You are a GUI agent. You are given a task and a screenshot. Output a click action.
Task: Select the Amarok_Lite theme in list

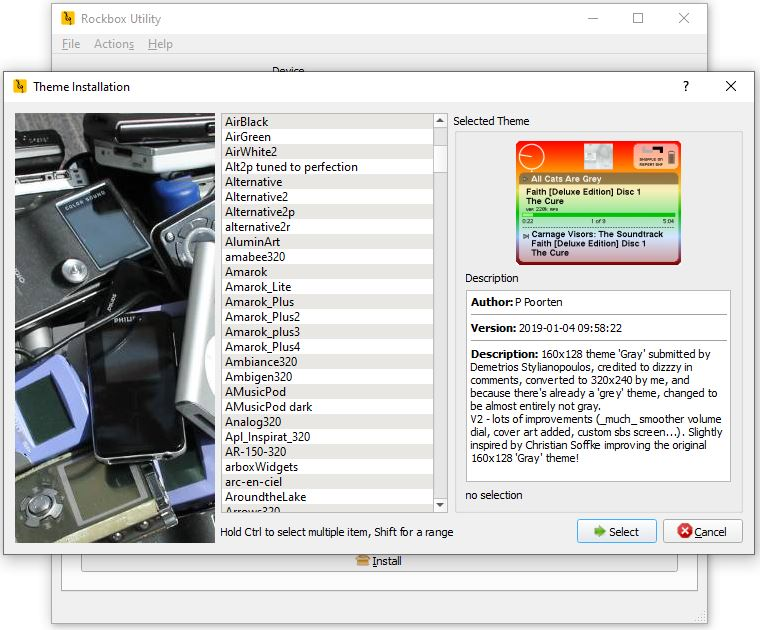coord(258,287)
